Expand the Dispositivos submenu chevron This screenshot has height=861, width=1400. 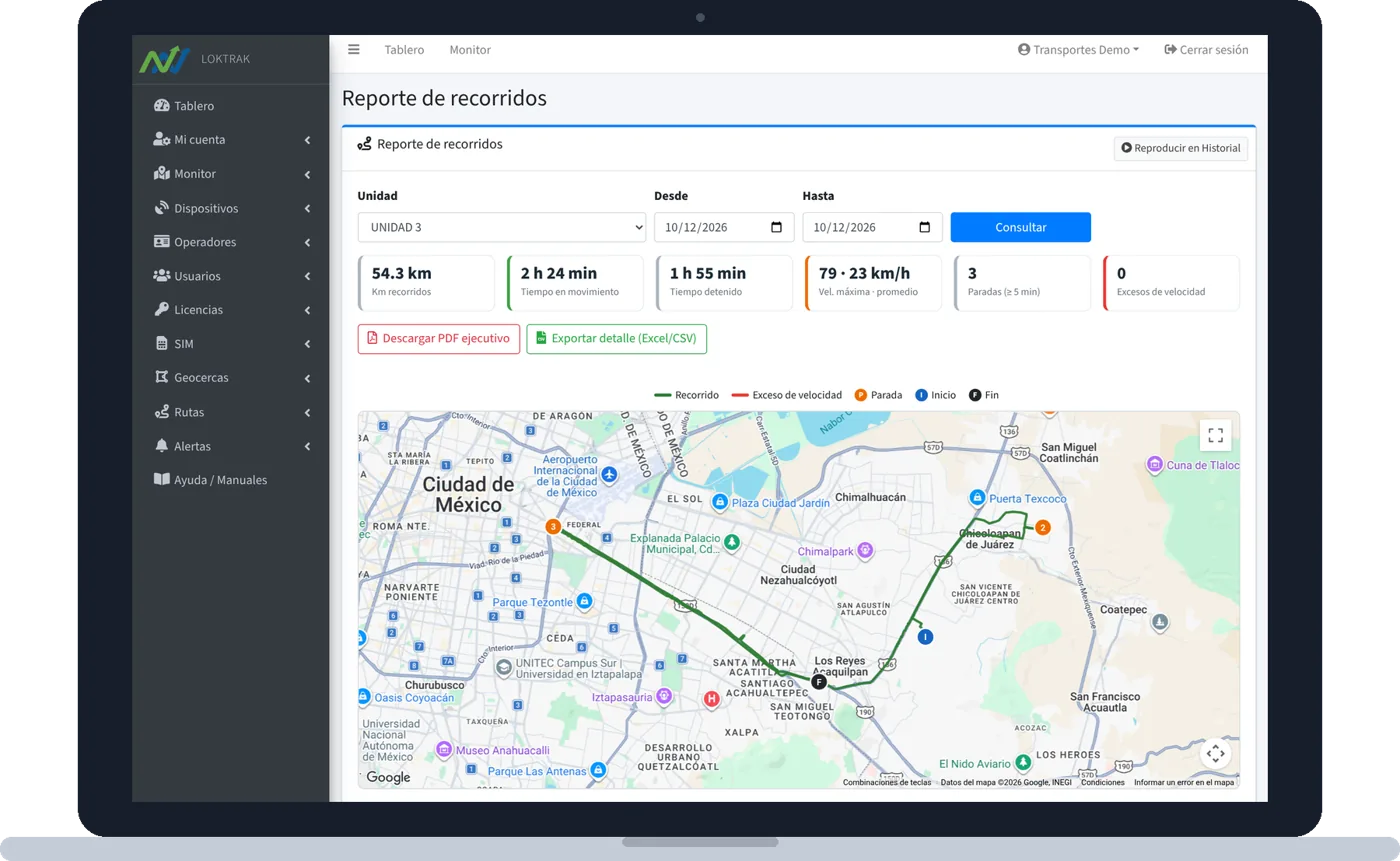[308, 209]
